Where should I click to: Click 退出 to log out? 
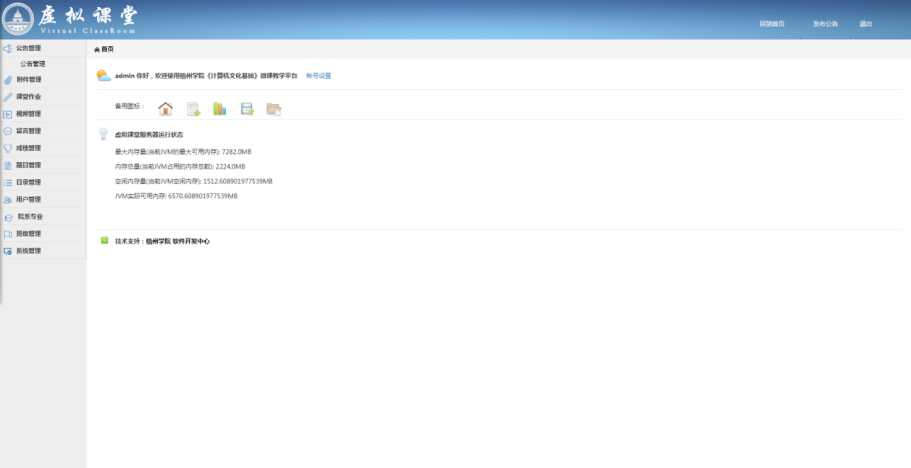(866, 23)
